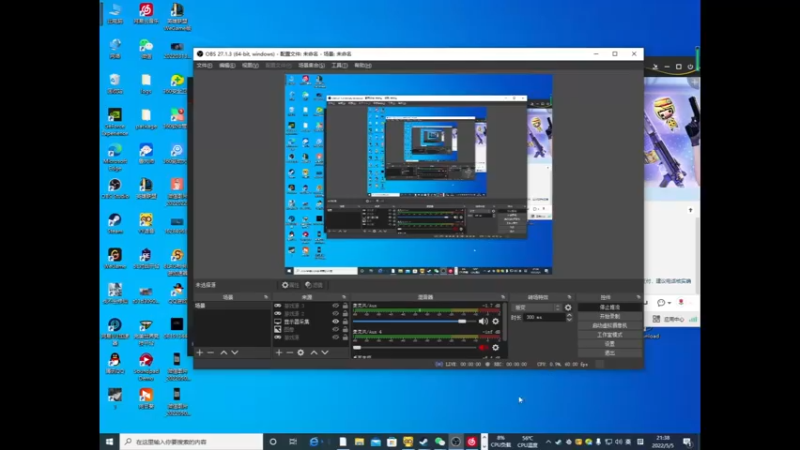
Task: Open the Microsoft Edge desktop shortcut
Action: 115,157
